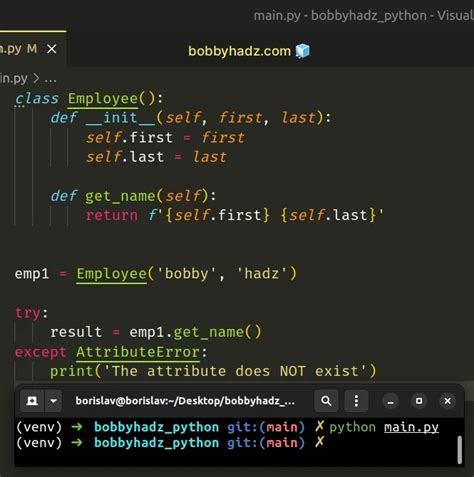
Task: Open the terminal search icon
Action: (326, 400)
